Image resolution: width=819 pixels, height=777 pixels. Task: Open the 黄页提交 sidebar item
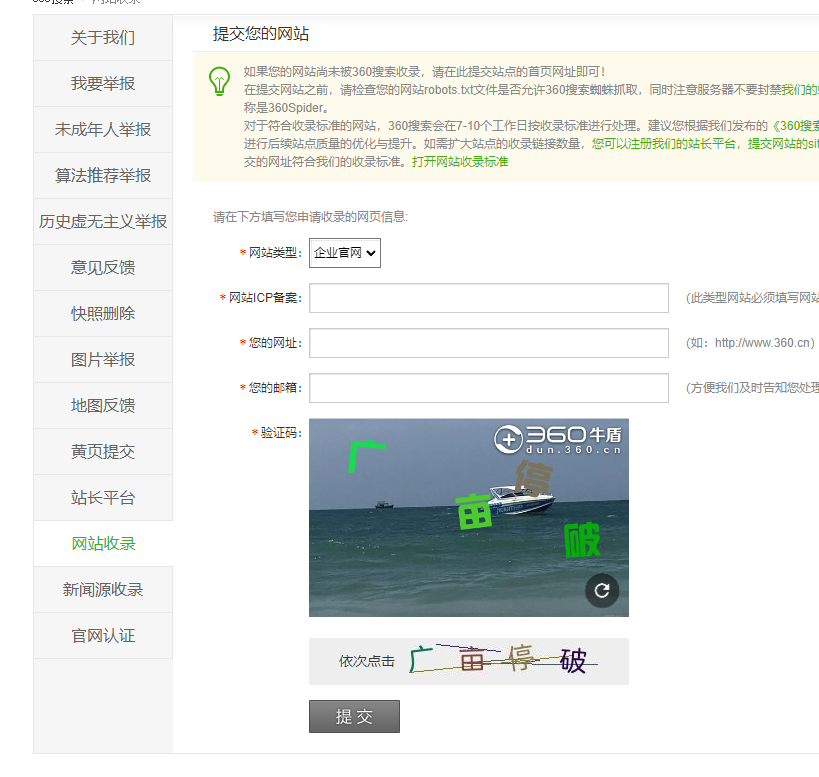[103, 451]
